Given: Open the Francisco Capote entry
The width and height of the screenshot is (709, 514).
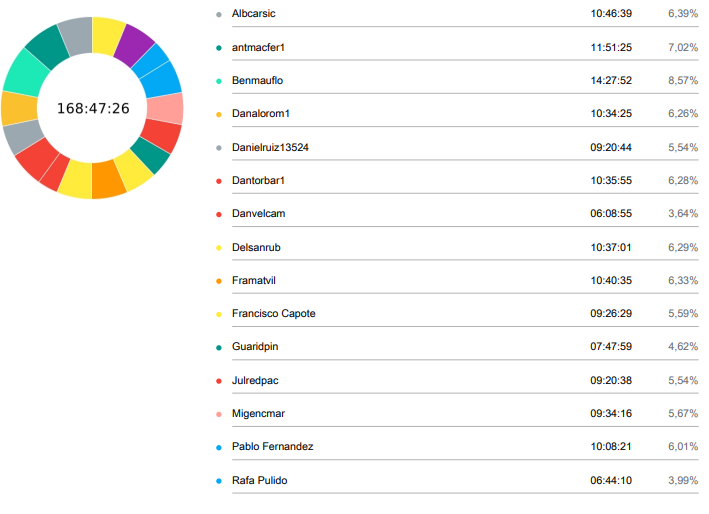Looking at the screenshot, I should tap(273, 314).
